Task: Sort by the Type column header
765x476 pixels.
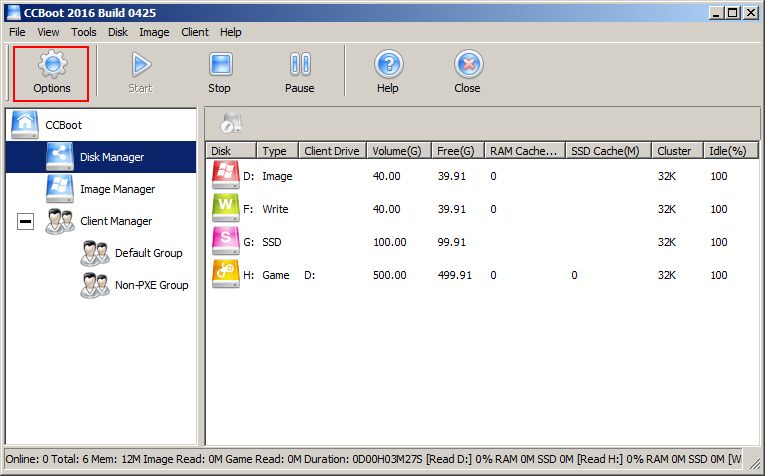Action: coord(277,151)
